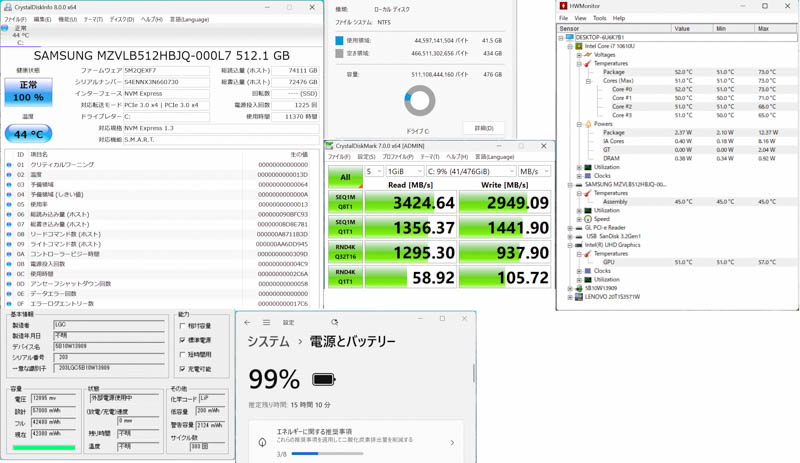Click the Settings window vertical scrollbar

(x=474, y=373)
